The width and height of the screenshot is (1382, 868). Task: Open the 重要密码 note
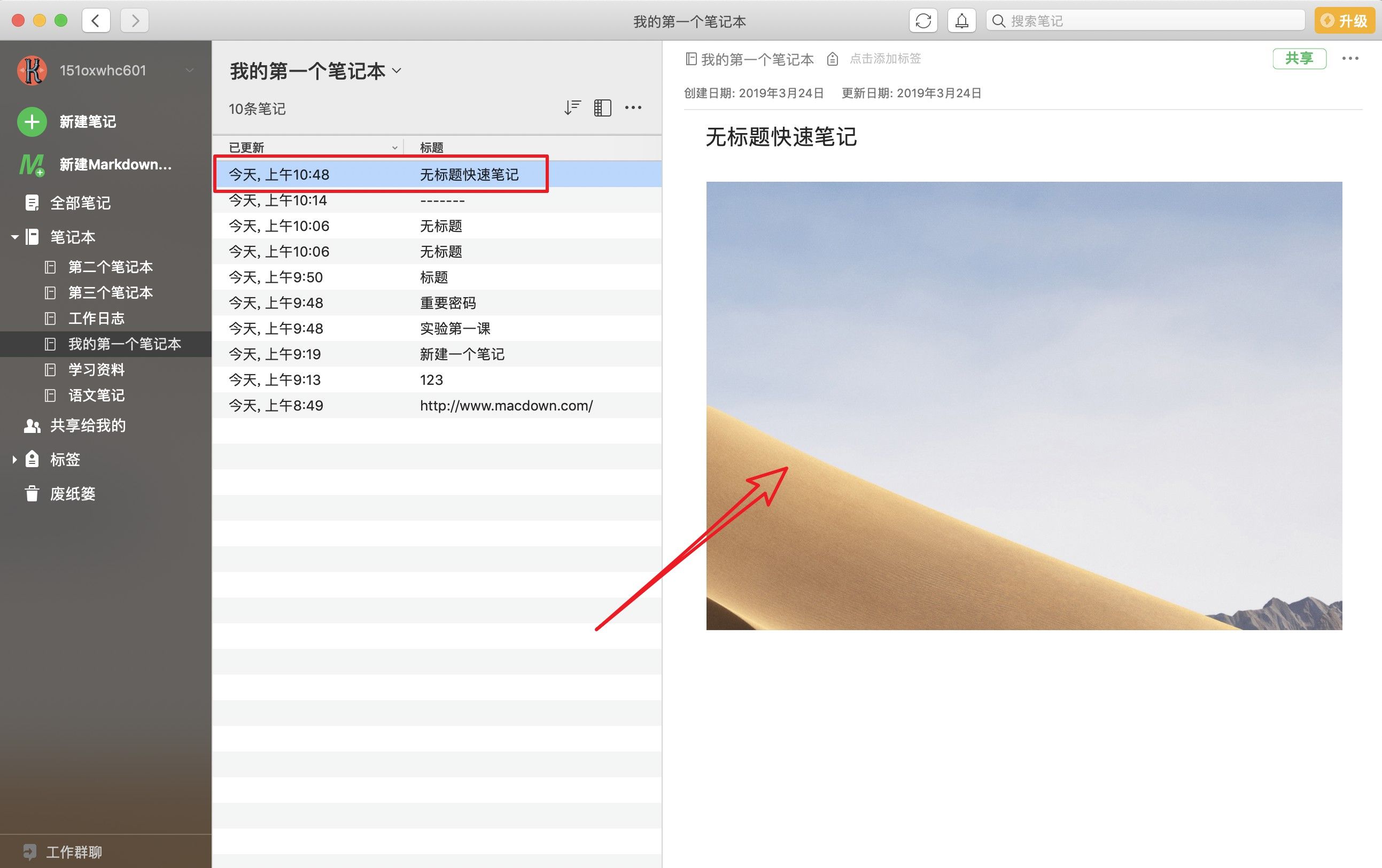(x=437, y=303)
